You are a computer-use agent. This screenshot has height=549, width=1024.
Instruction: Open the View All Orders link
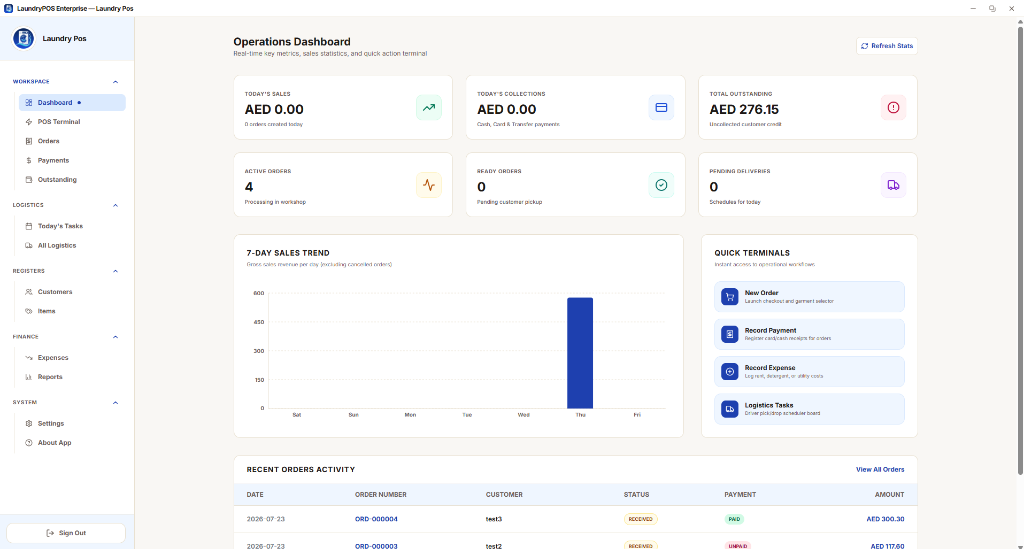(880, 470)
